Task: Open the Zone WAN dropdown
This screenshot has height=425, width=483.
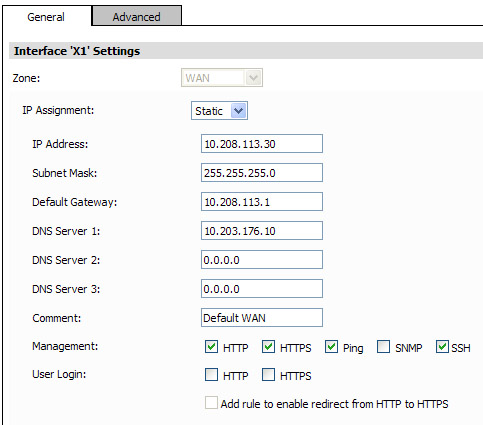Action: coord(222,78)
